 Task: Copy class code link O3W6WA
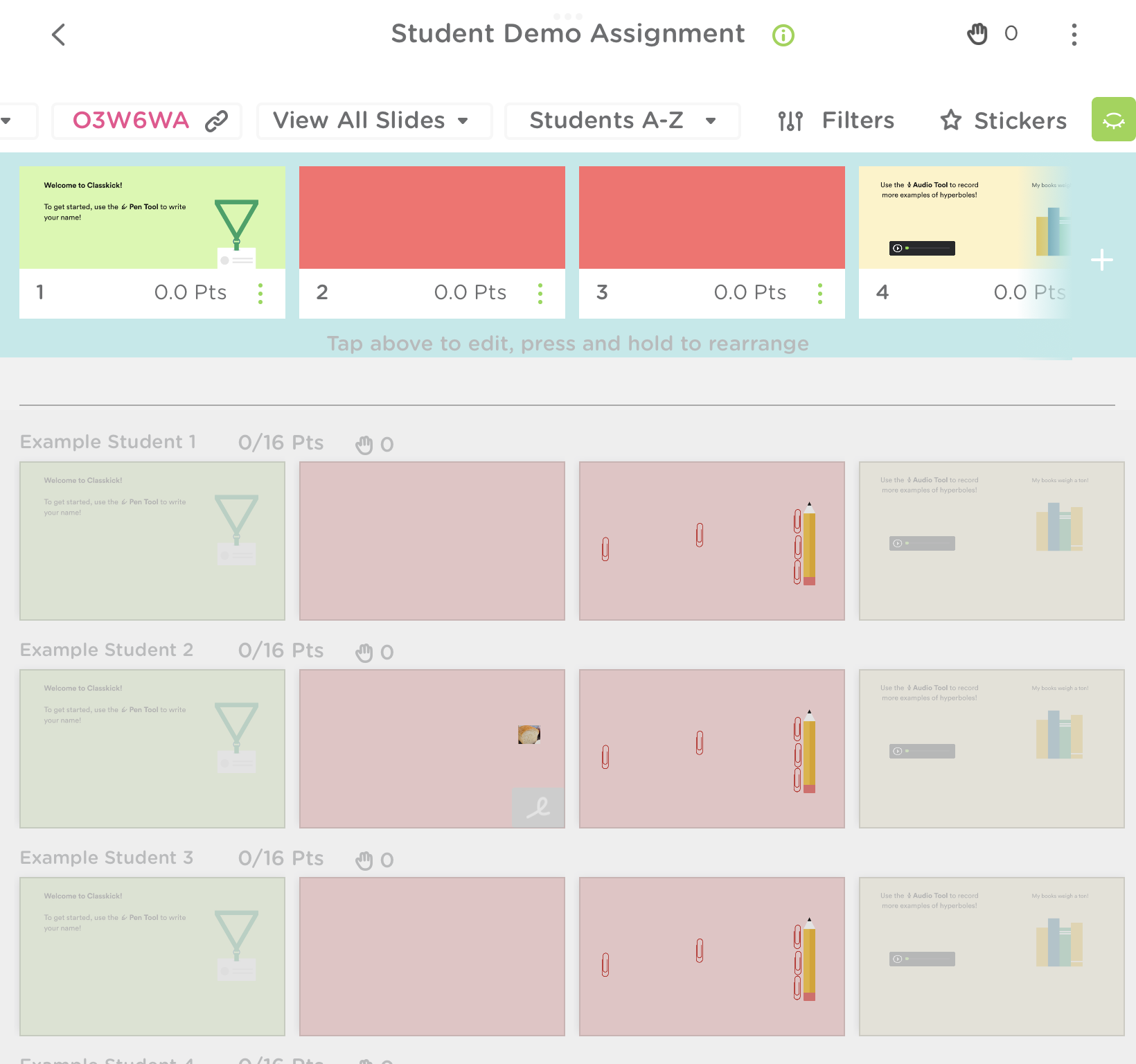coord(217,121)
